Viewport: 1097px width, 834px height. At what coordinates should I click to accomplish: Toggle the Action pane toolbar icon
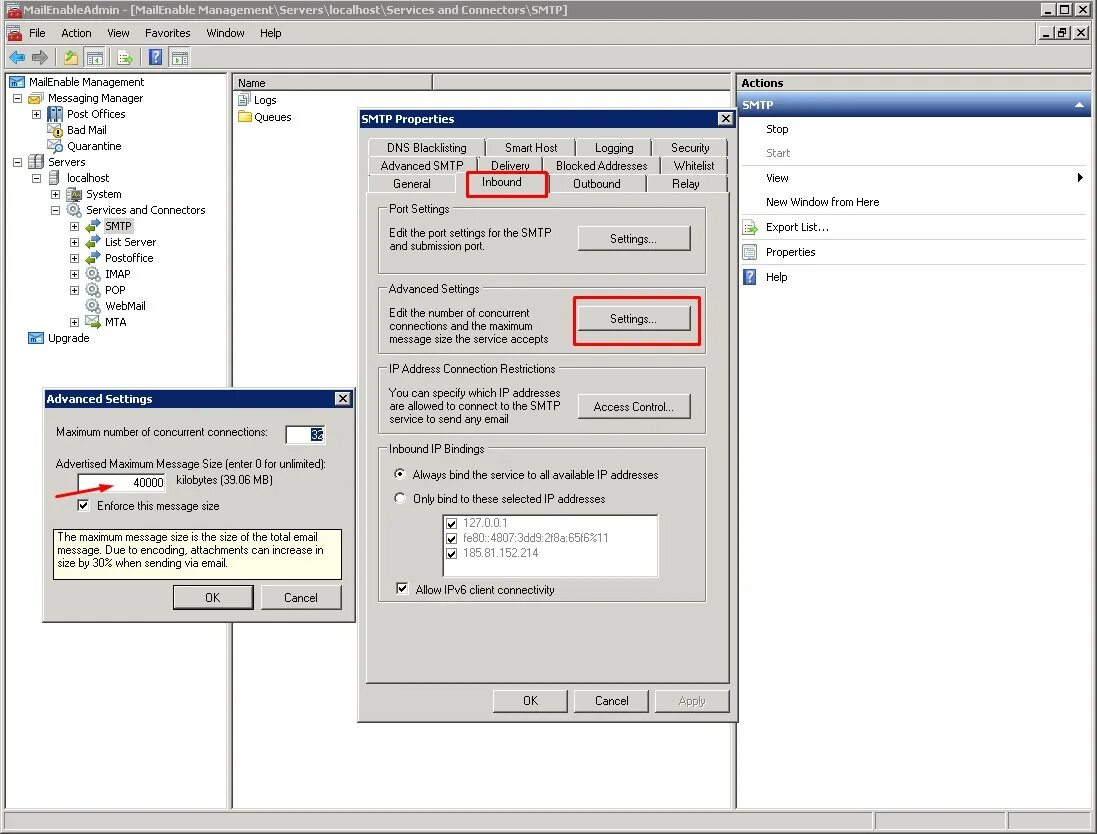point(180,57)
